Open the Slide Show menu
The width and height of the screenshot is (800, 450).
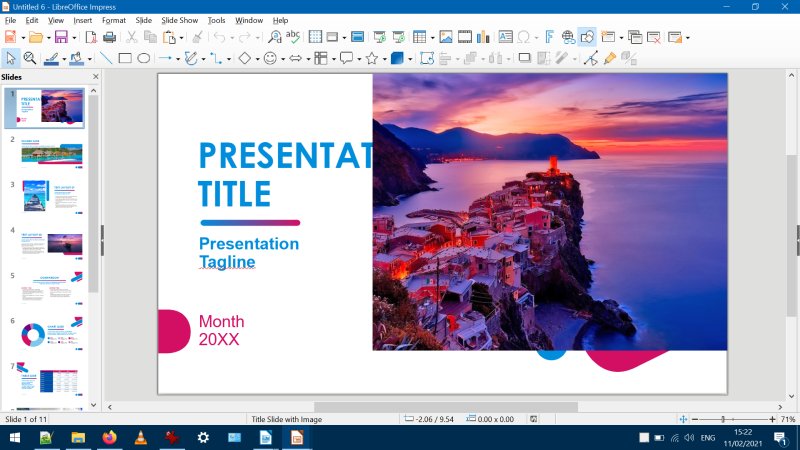click(180, 20)
